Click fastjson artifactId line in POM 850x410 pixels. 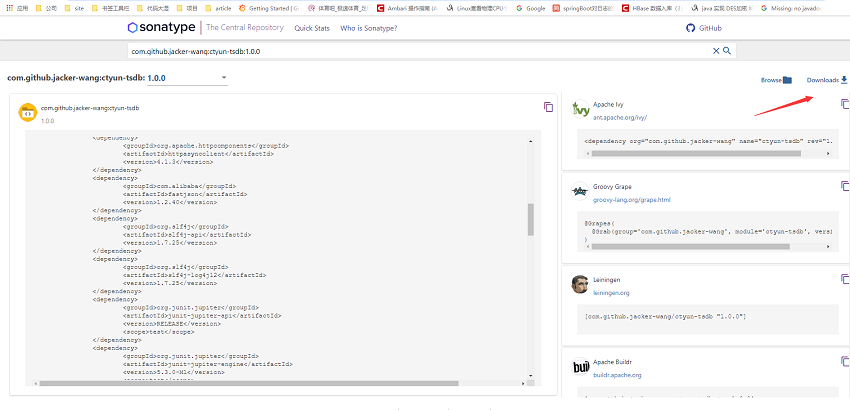[185, 194]
